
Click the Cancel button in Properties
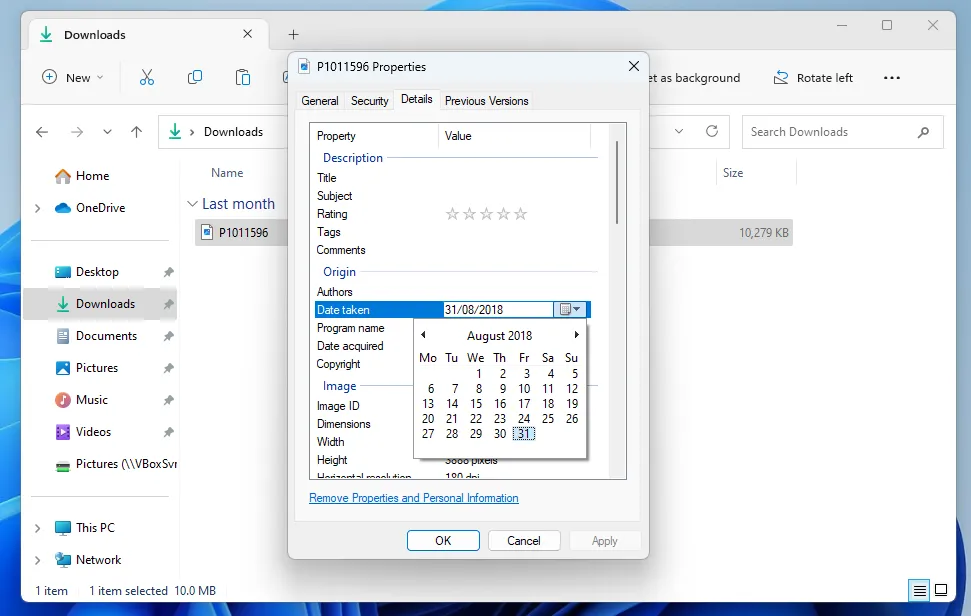[524, 540]
